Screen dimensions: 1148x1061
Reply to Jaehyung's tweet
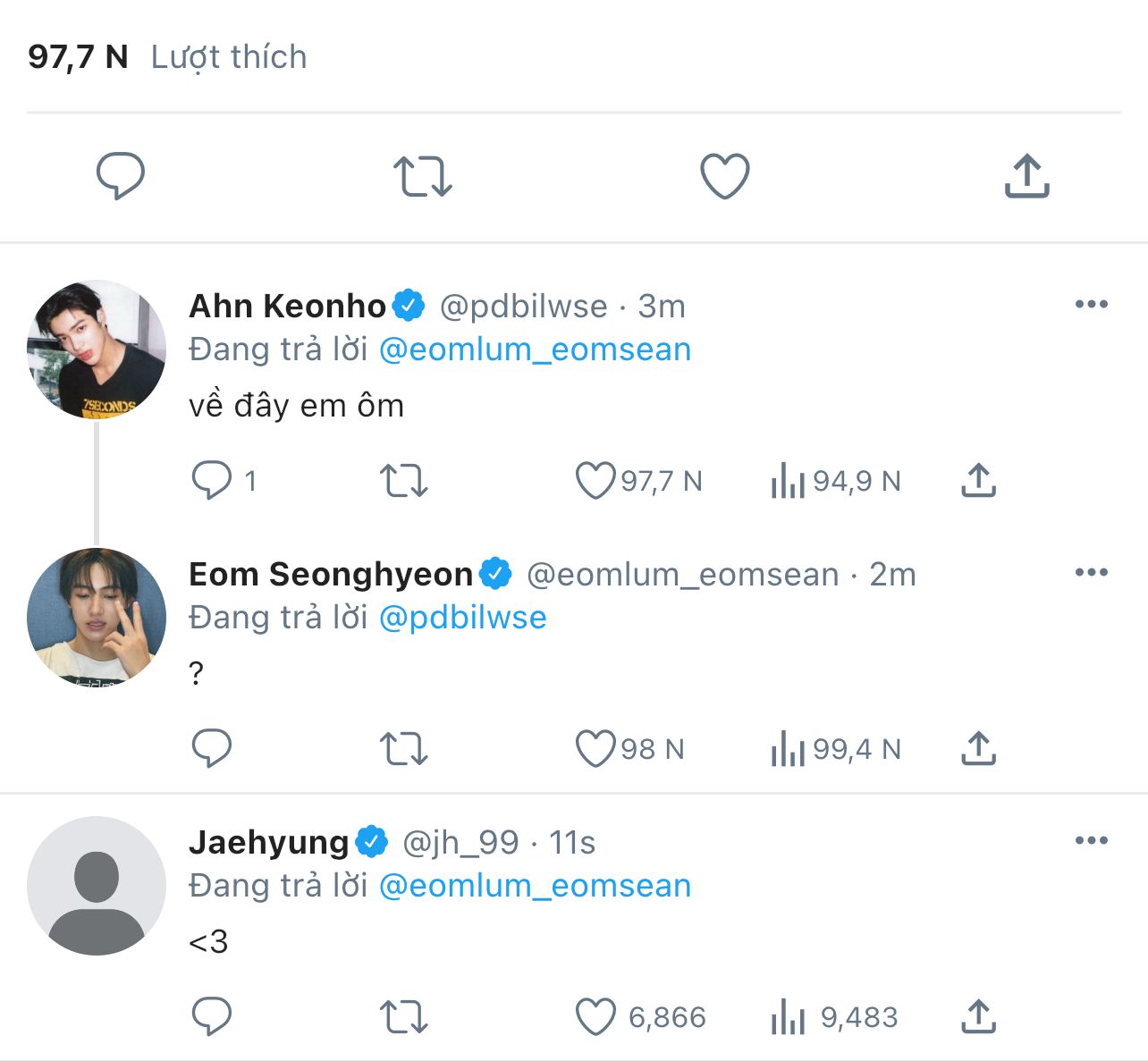point(212,1017)
